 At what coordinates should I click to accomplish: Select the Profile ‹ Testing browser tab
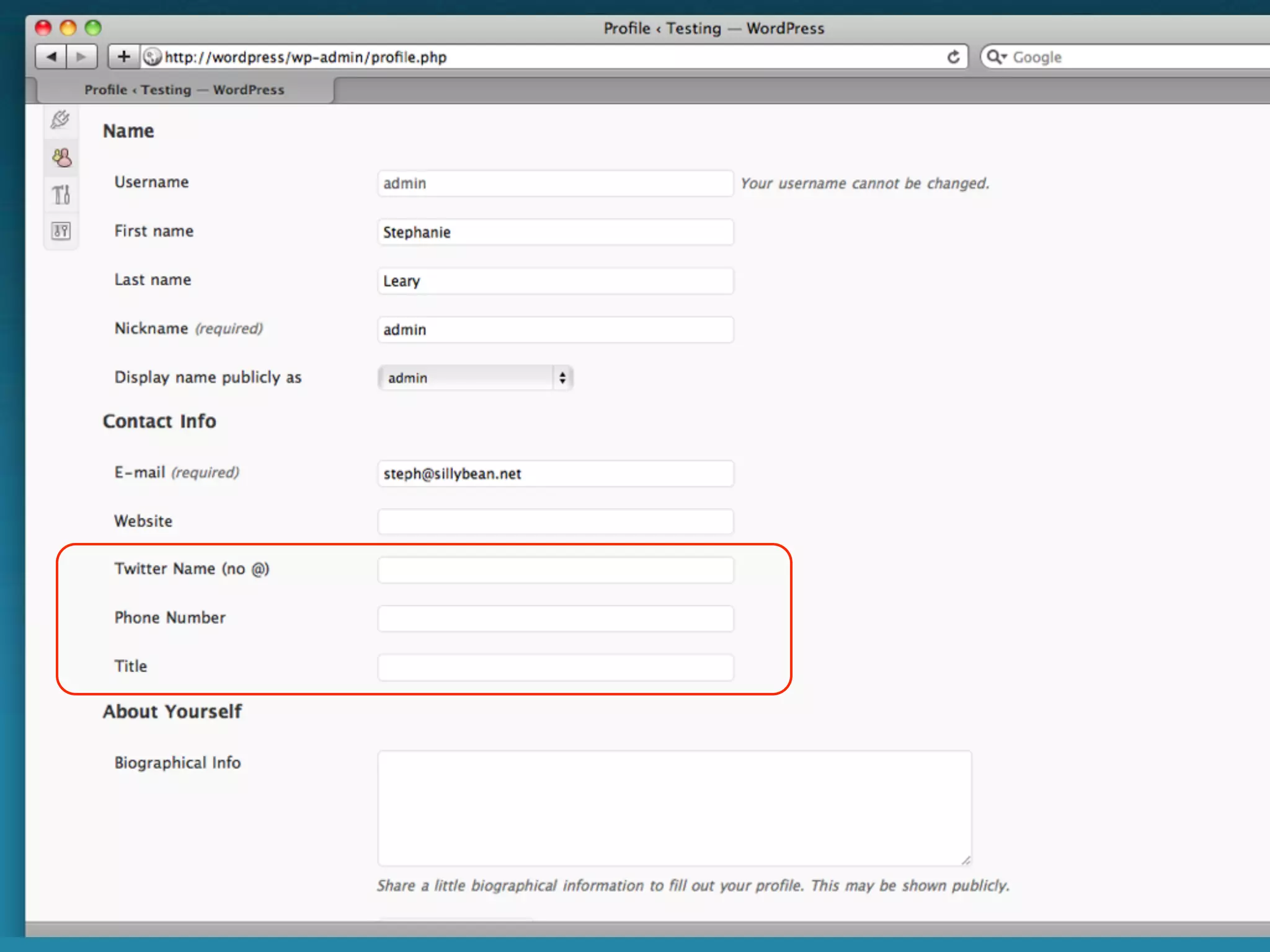coord(184,90)
